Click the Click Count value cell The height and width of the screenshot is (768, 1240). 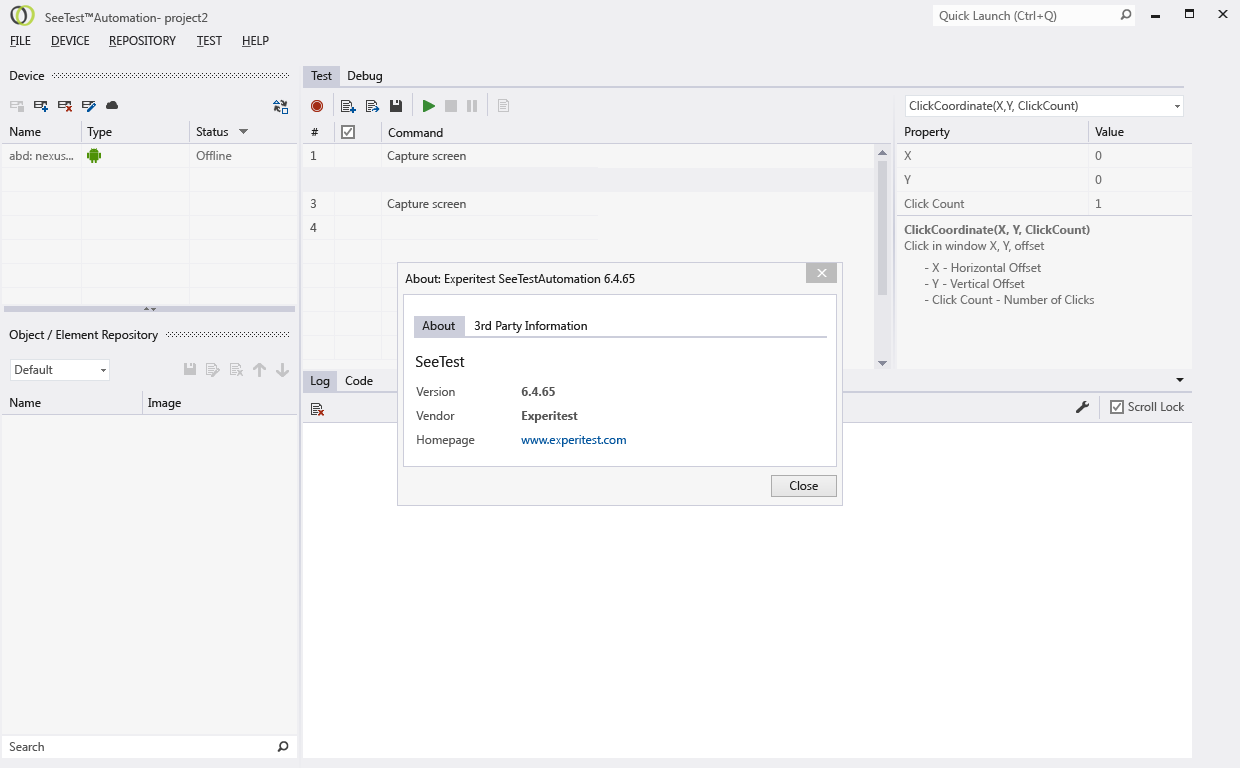tap(1140, 204)
